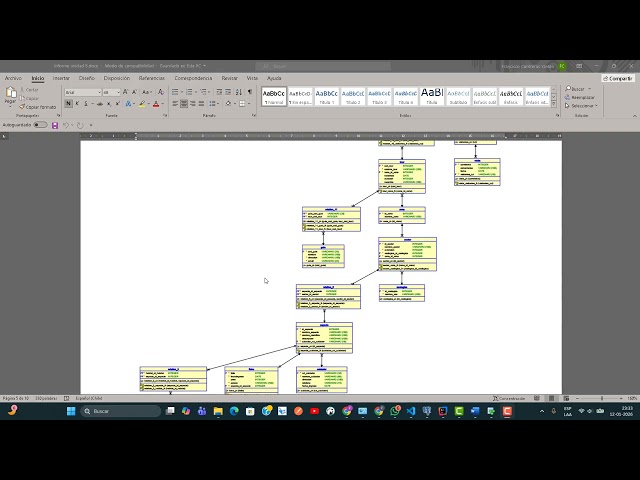Toggle underline S formatting

86,104
